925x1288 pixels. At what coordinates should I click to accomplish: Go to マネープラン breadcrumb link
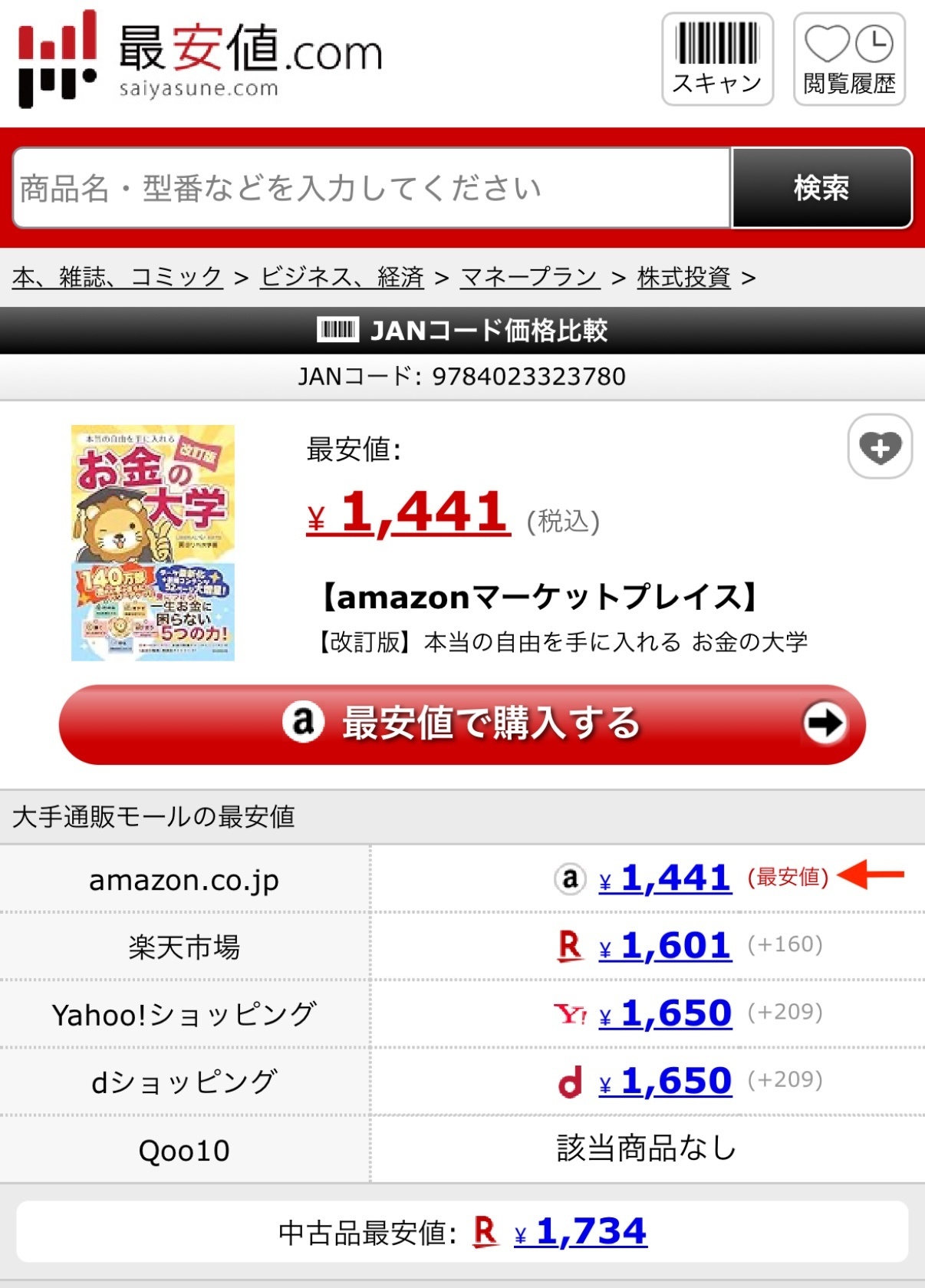click(529, 277)
